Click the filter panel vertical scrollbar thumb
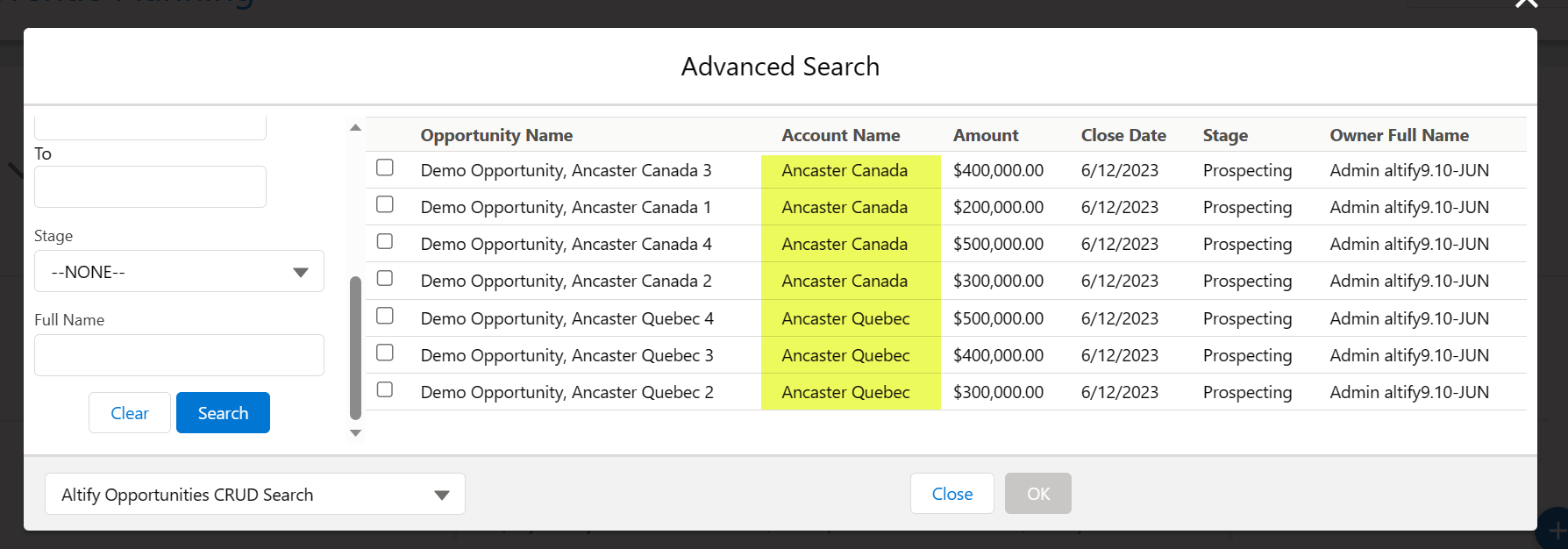 [x=355, y=348]
